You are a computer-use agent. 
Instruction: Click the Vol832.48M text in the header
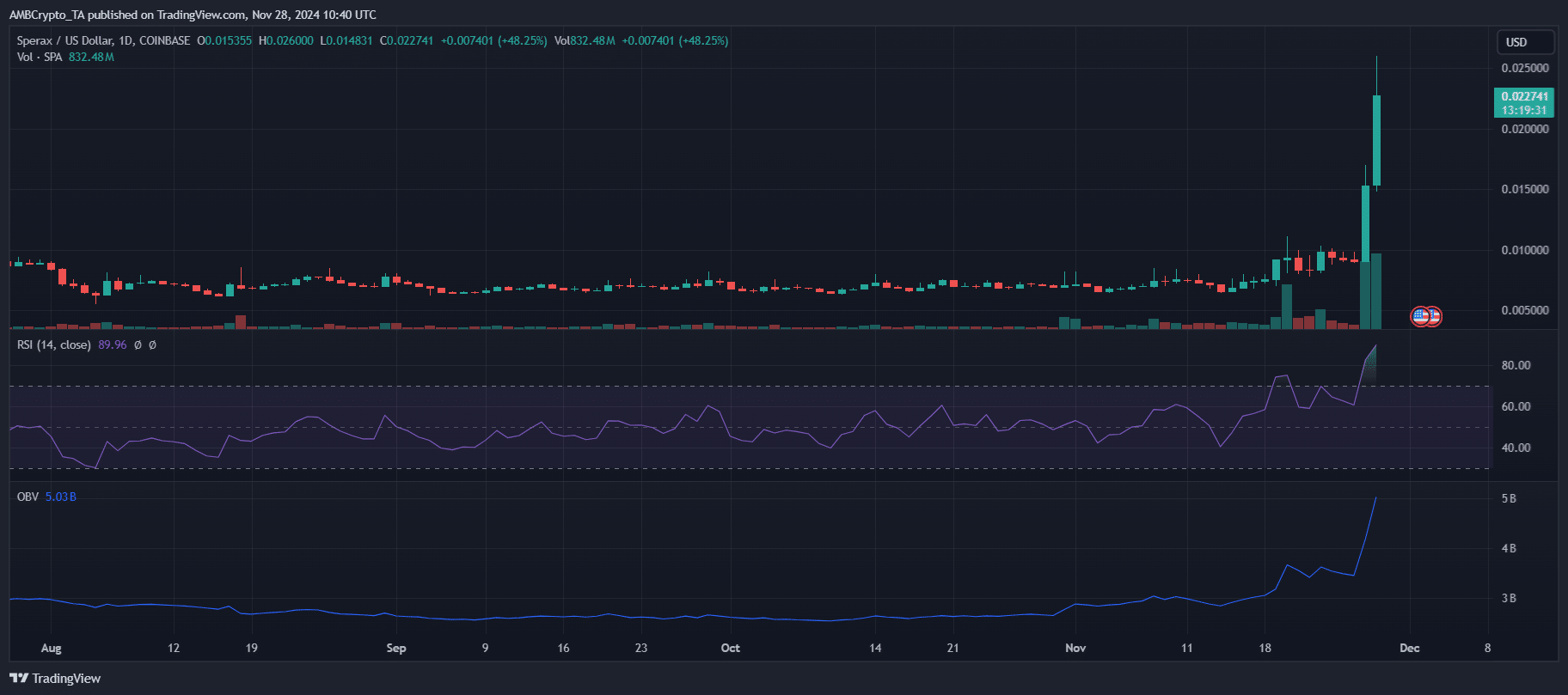585,40
